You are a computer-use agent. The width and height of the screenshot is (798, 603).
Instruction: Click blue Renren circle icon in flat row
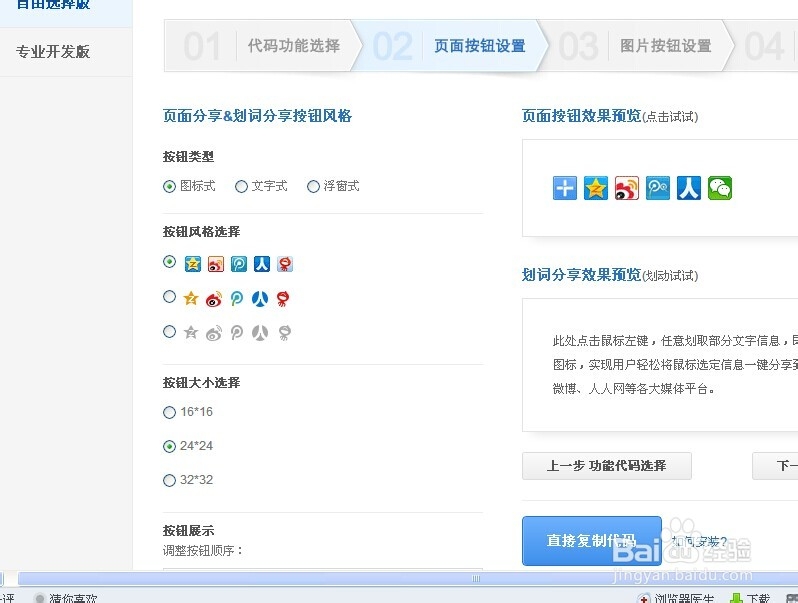(260, 299)
